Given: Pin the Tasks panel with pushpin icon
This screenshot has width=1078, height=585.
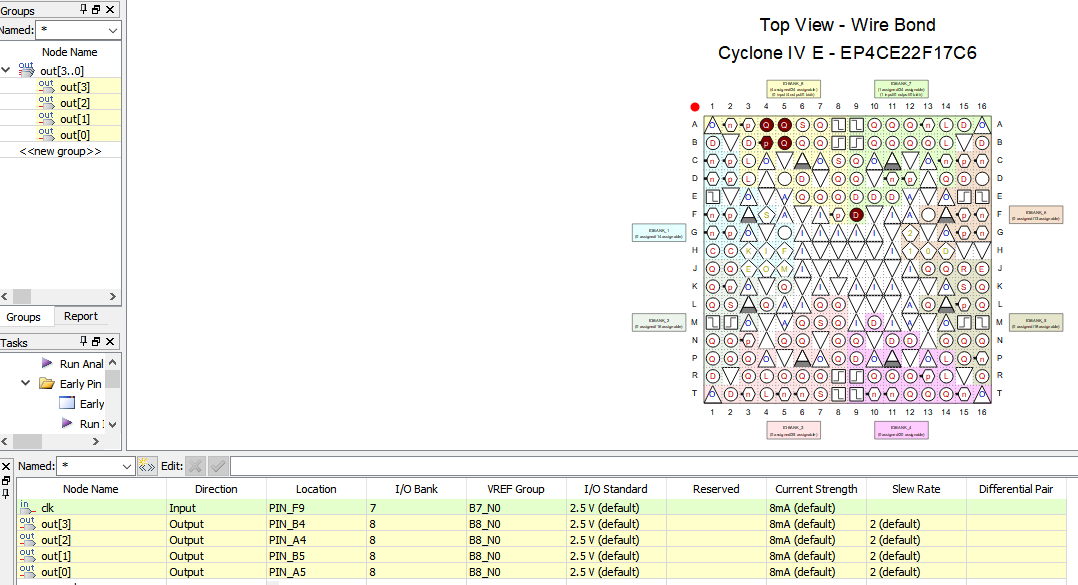Looking at the screenshot, I should tap(83, 341).
